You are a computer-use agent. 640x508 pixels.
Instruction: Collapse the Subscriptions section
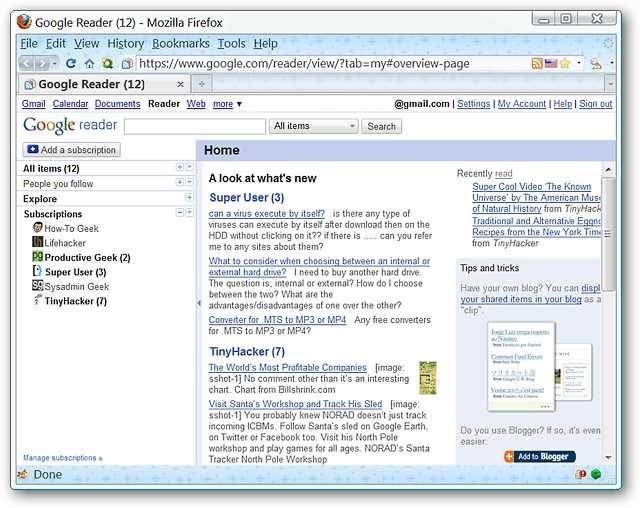180,212
